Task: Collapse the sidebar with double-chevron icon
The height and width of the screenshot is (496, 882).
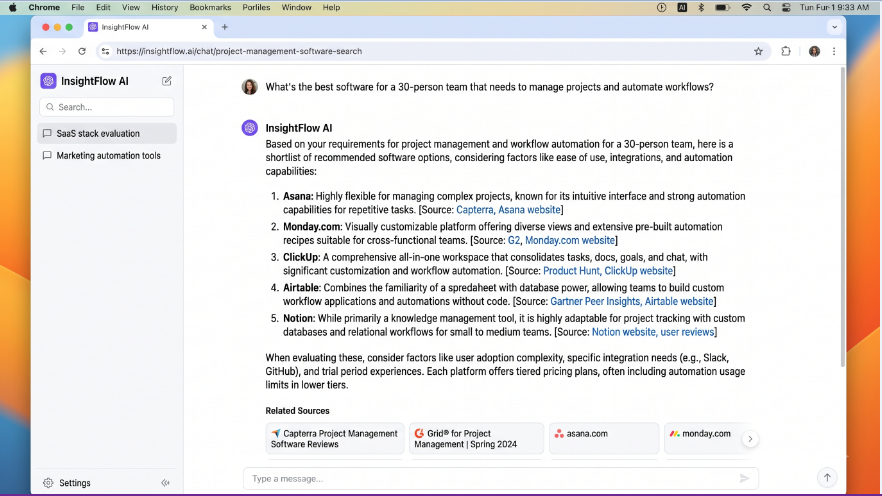Action: tap(165, 483)
